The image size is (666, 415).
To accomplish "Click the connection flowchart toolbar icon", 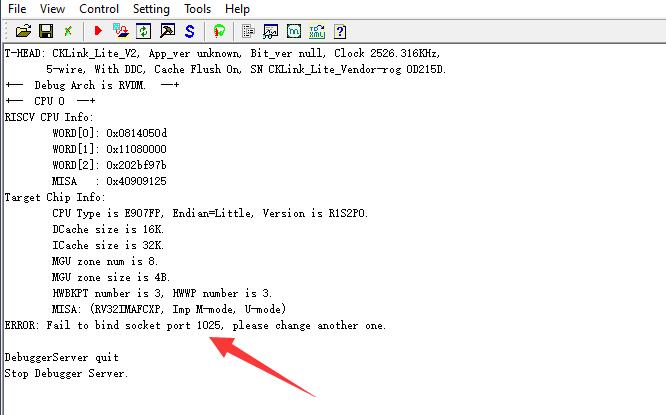I will pyautogui.click(x=121, y=31).
